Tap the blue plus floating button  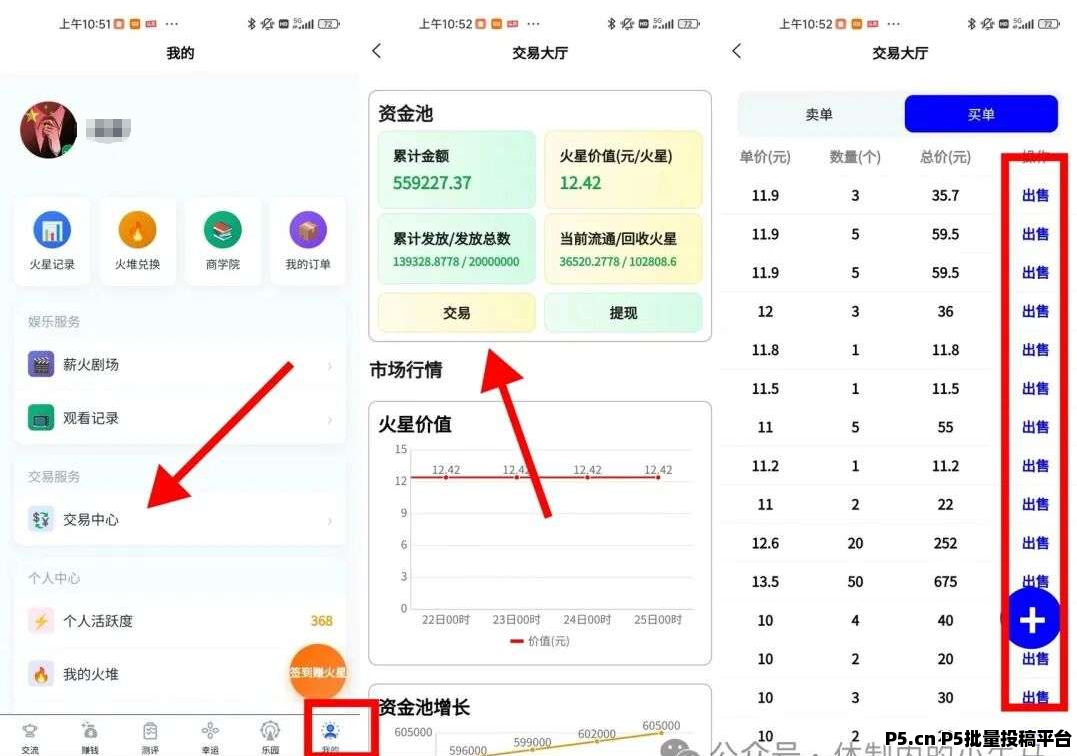(1031, 621)
